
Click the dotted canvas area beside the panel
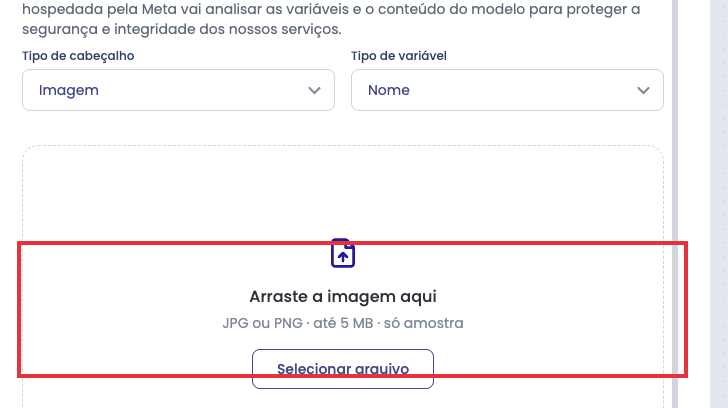719,204
